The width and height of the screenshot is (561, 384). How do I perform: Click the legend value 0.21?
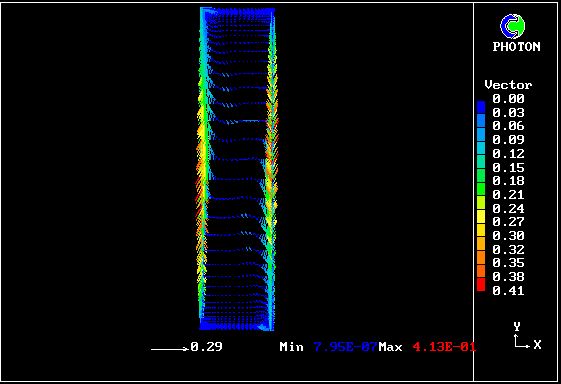[508, 195]
